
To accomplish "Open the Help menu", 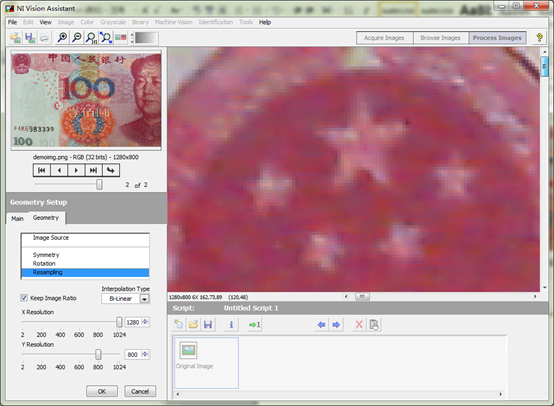I will (265, 22).
